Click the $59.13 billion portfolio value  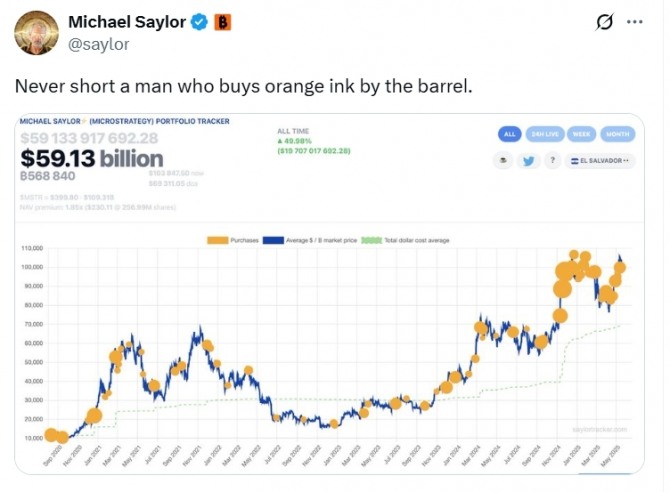[x=92, y=159]
